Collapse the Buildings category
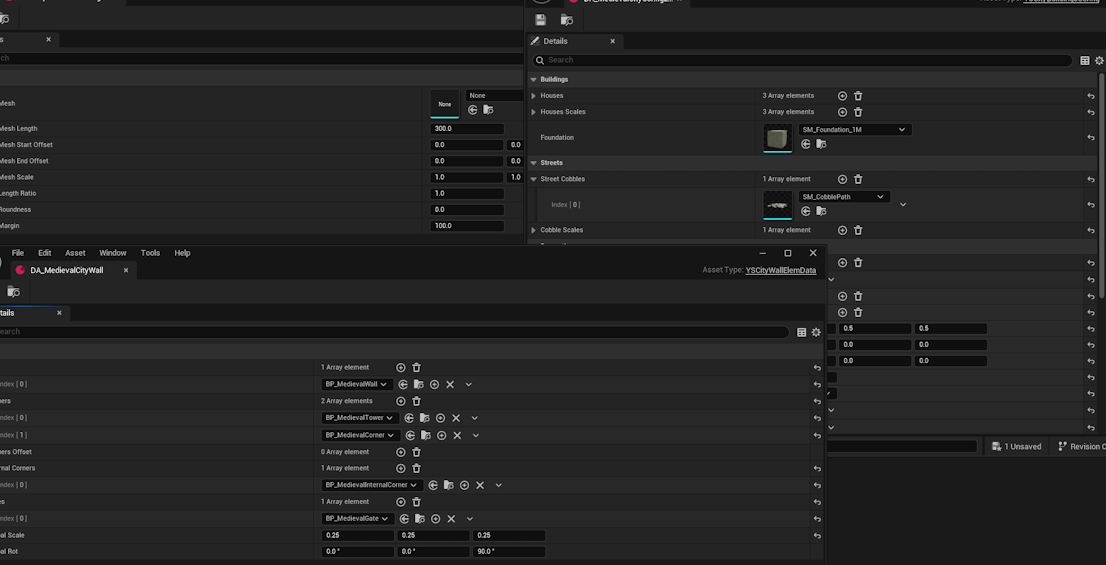The image size is (1106, 565). (534, 79)
